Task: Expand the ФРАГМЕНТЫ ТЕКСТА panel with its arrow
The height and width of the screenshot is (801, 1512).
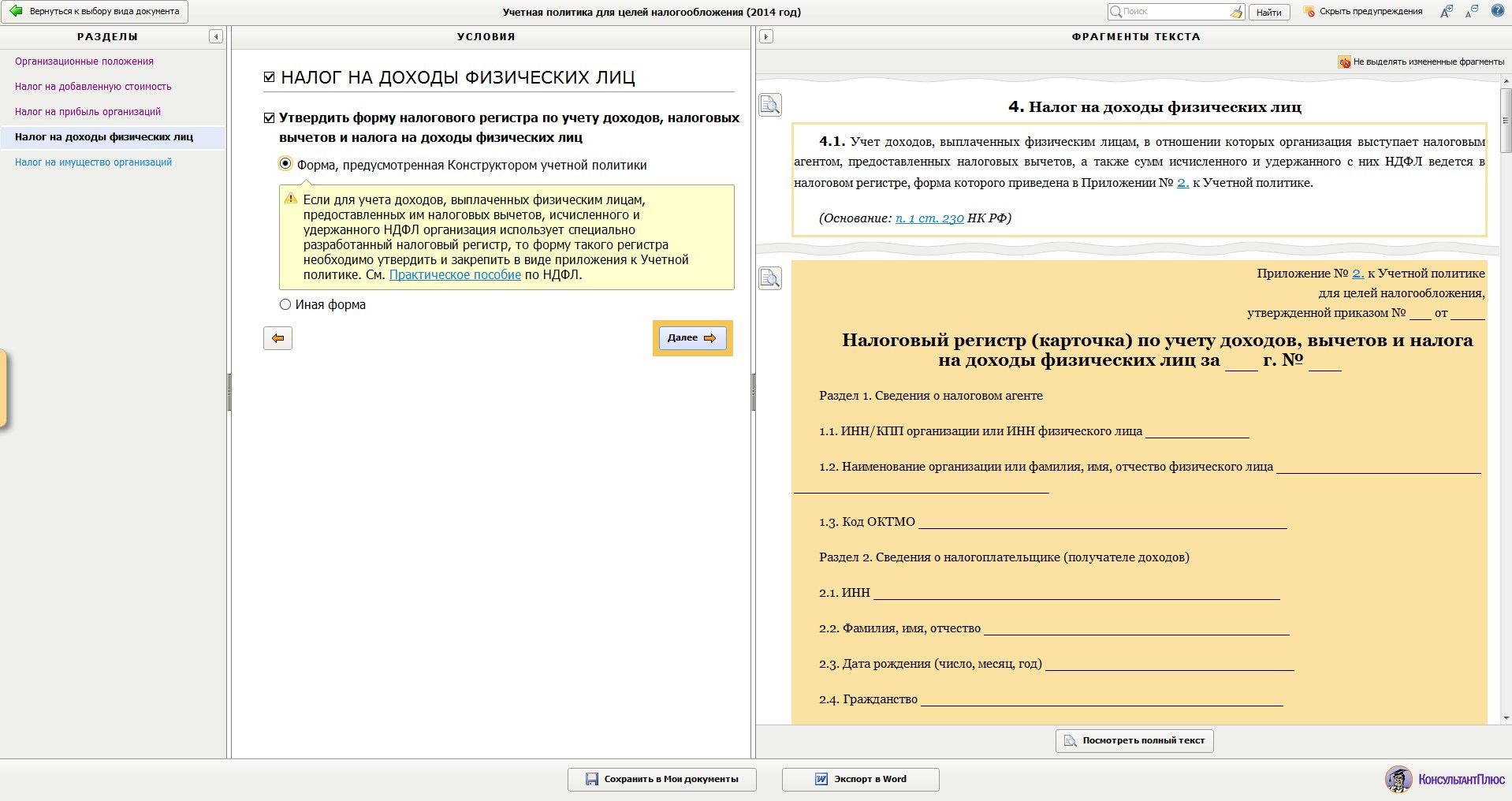Action: click(x=765, y=36)
